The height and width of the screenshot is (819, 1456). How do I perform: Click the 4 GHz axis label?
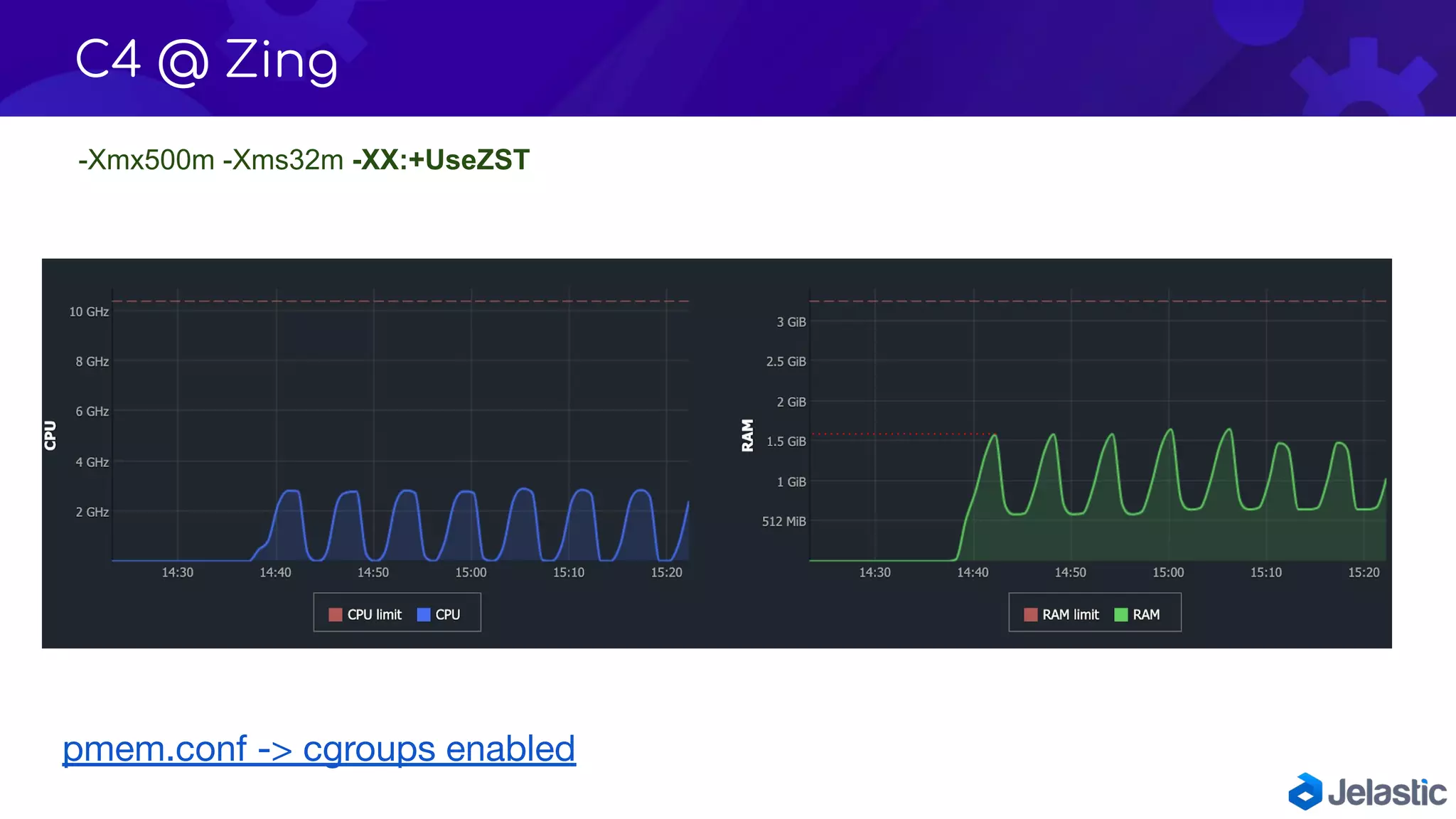click(x=92, y=462)
